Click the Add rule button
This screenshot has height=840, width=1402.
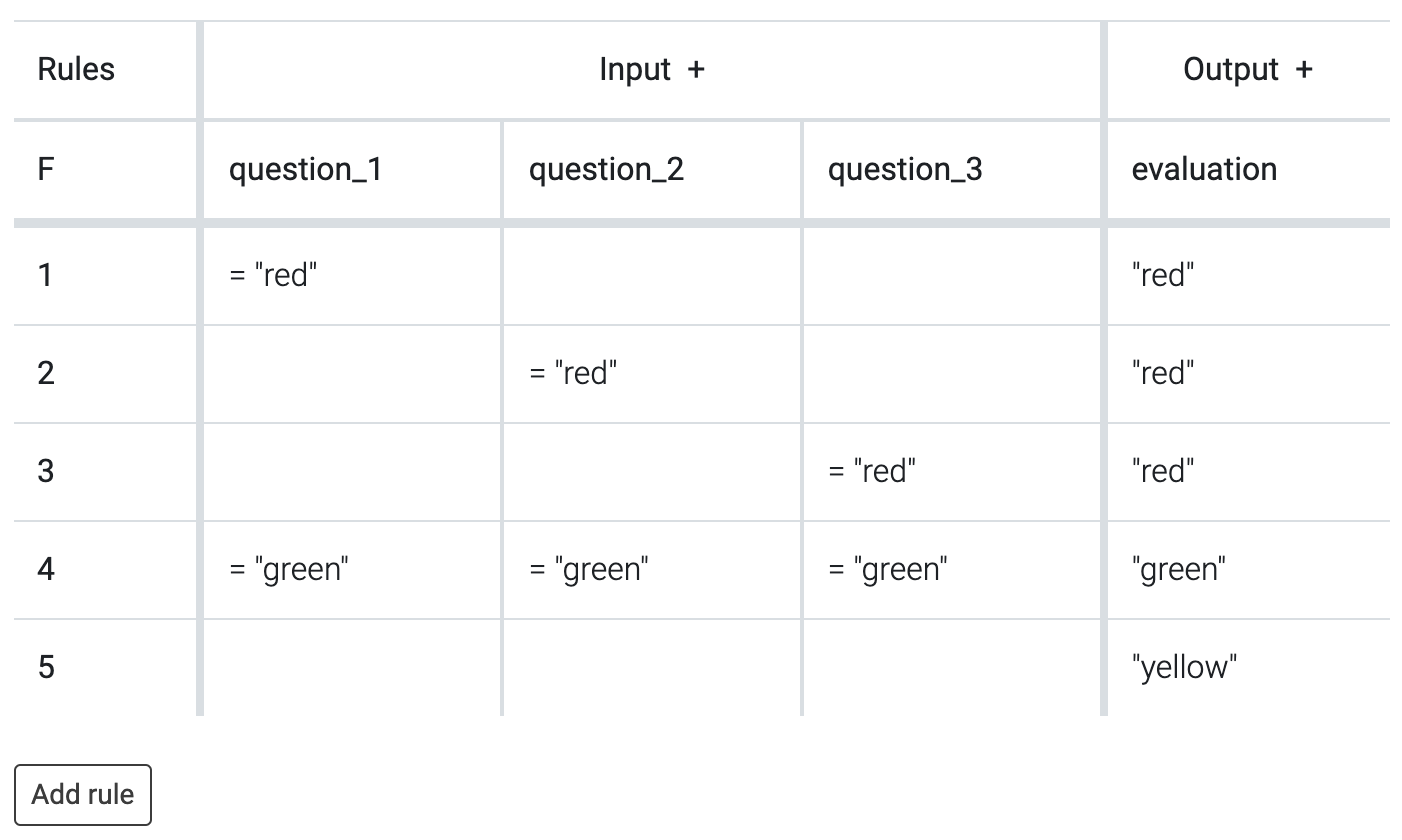coord(83,794)
